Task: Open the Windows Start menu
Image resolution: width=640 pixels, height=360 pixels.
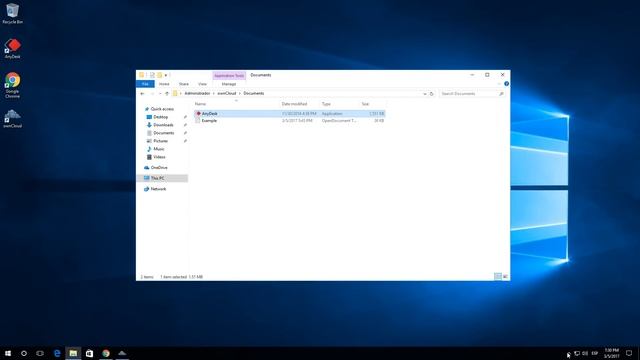Action: pyautogui.click(x=8, y=353)
